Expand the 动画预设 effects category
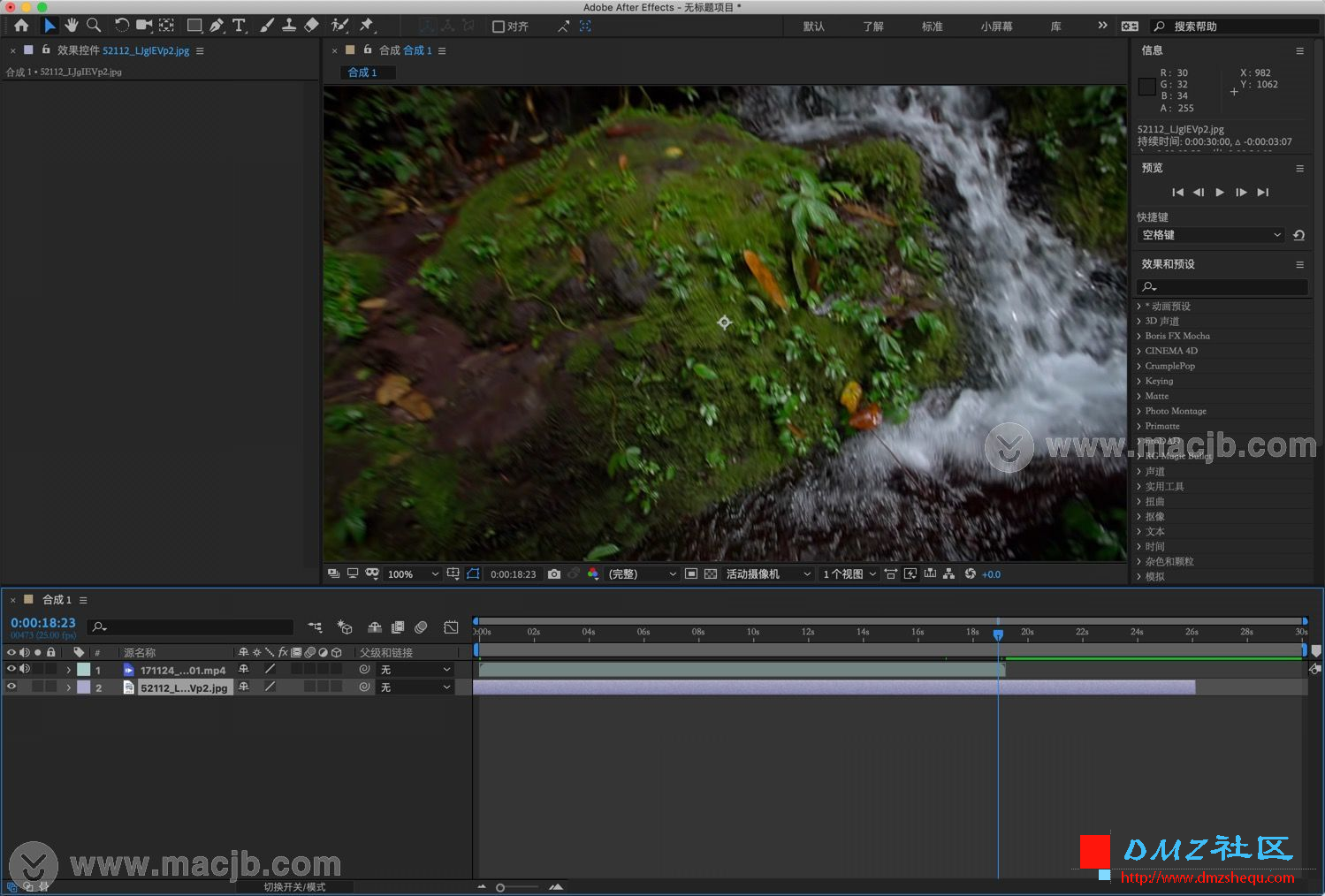 point(1138,307)
